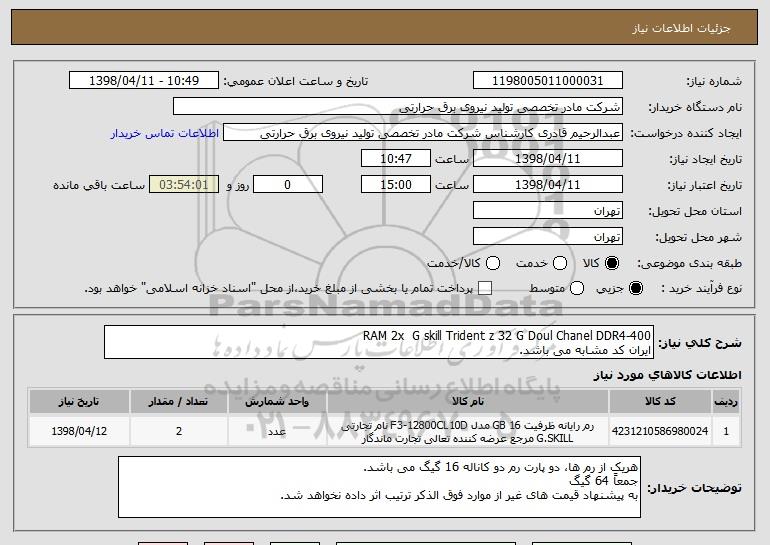Select the خدمت radio button
770x545 pixels.
tap(560, 264)
